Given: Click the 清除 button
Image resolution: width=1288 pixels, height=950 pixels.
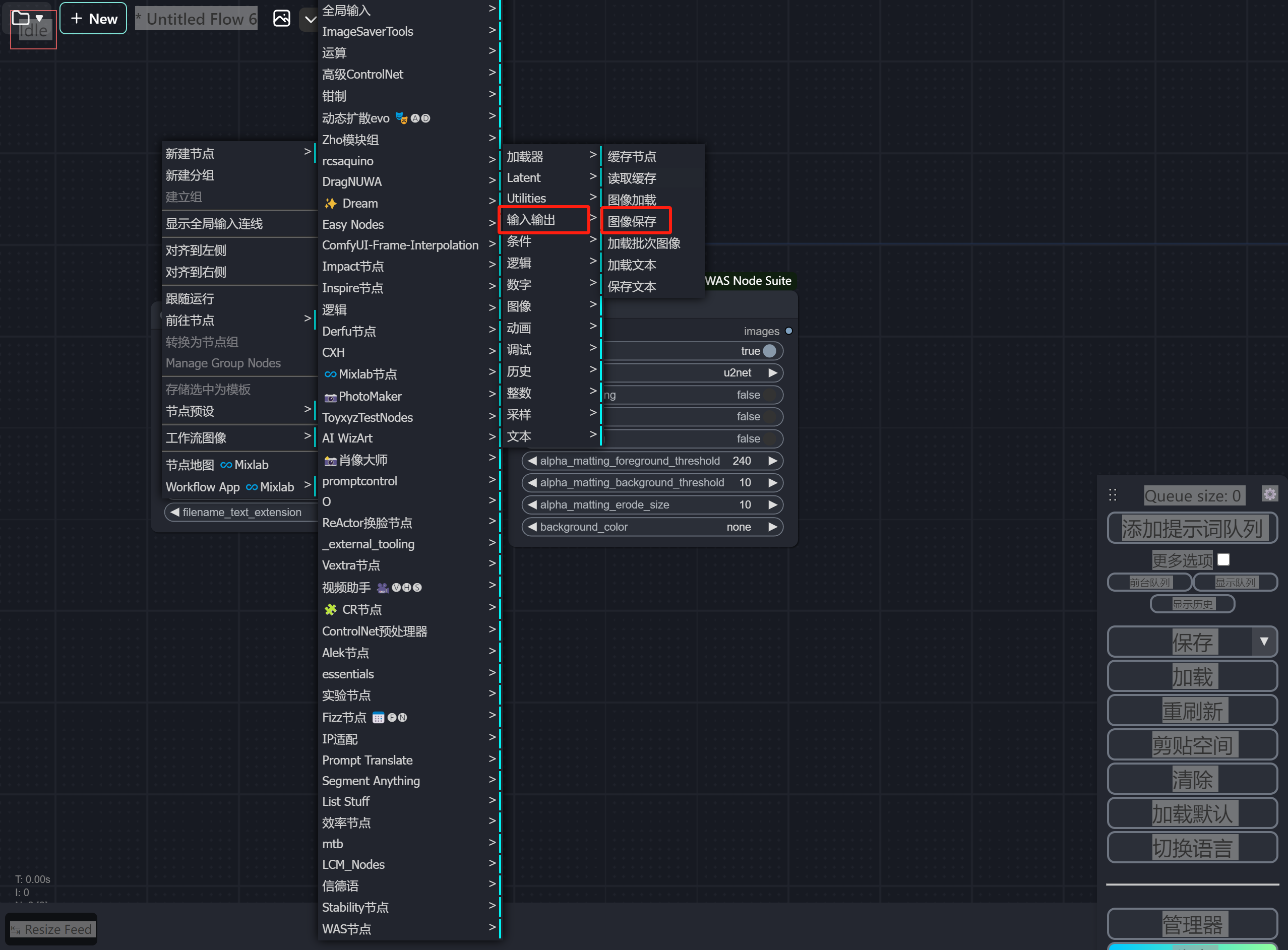Looking at the screenshot, I should click(x=1192, y=779).
